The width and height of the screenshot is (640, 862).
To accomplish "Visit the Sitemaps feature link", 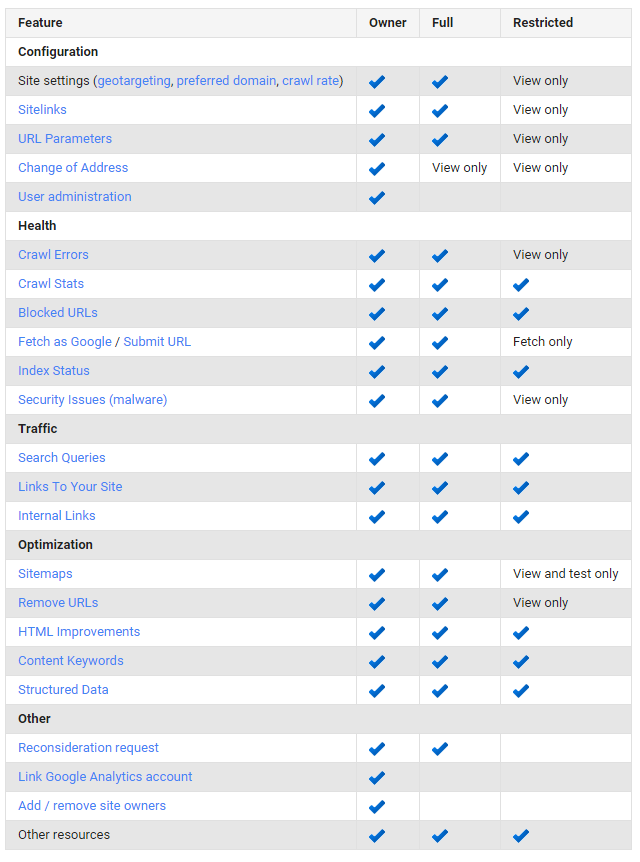I will click(x=45, y=574).
